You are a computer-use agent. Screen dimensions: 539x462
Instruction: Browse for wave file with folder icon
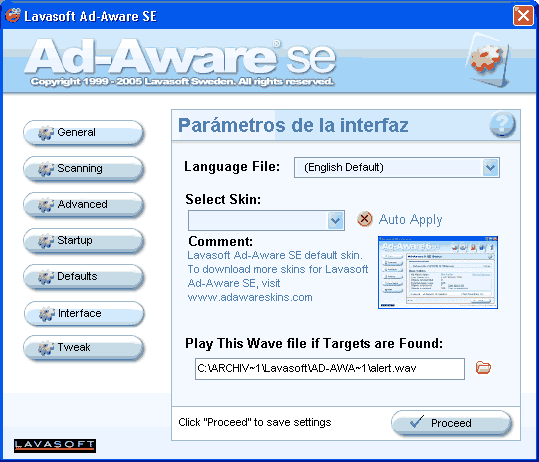tap(483, 368)
